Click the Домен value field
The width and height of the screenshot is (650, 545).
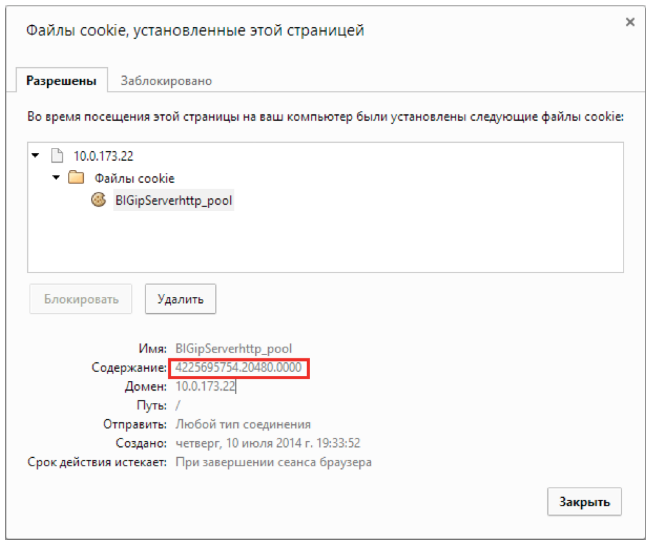pos(206,387)
